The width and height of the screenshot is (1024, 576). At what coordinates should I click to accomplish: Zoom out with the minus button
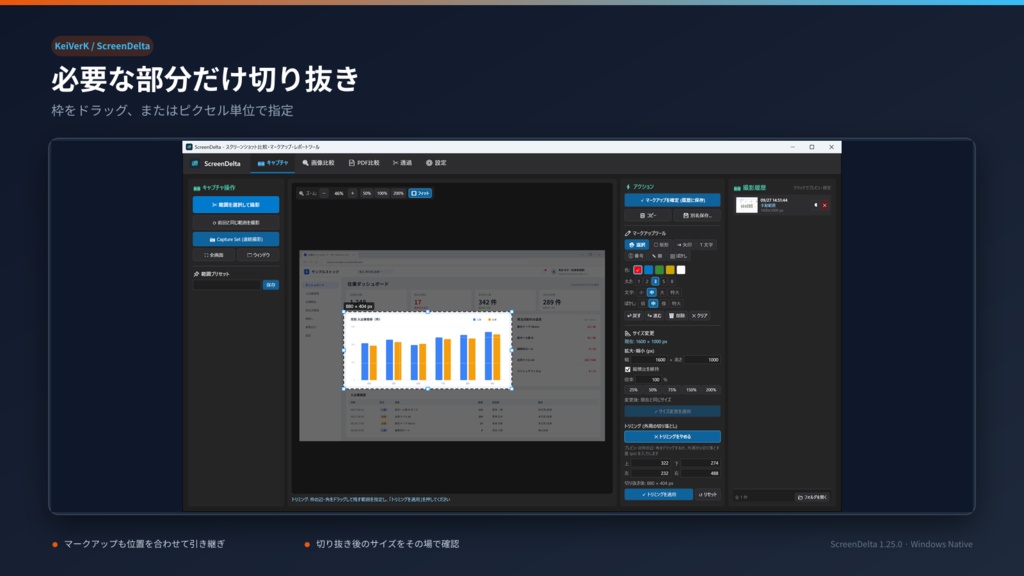coord(324,193)
